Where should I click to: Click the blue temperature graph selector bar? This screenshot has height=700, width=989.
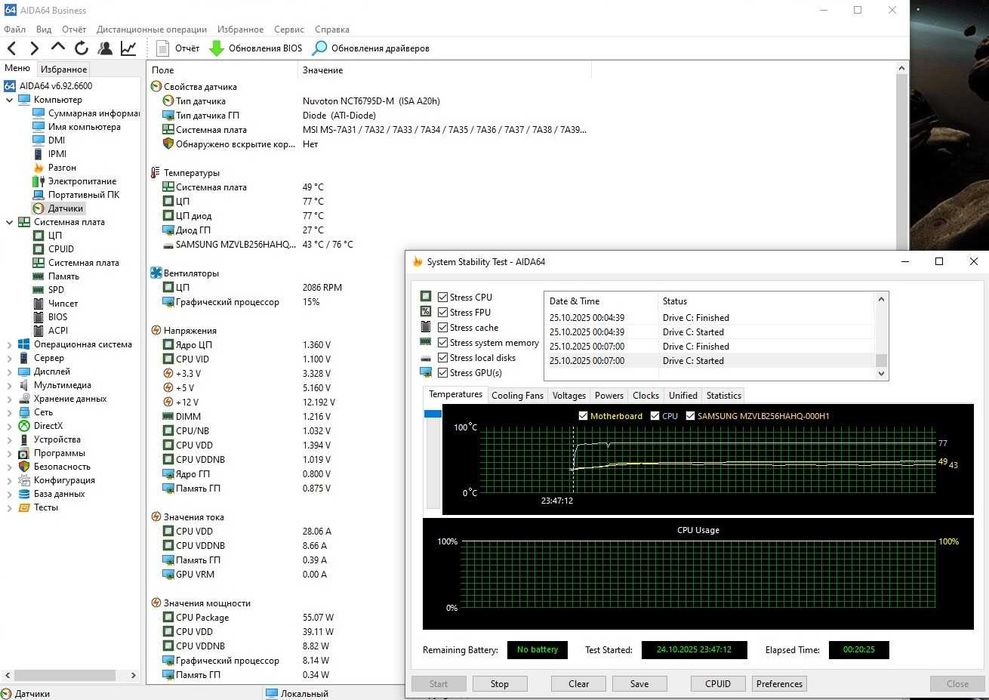tap(433, 414)
